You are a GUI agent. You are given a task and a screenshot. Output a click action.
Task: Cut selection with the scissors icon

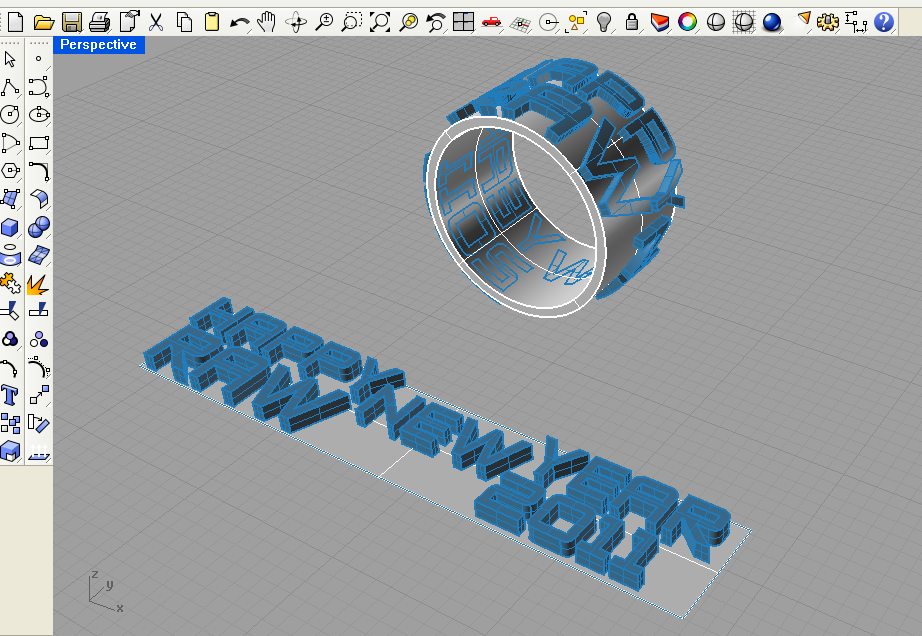156,22
